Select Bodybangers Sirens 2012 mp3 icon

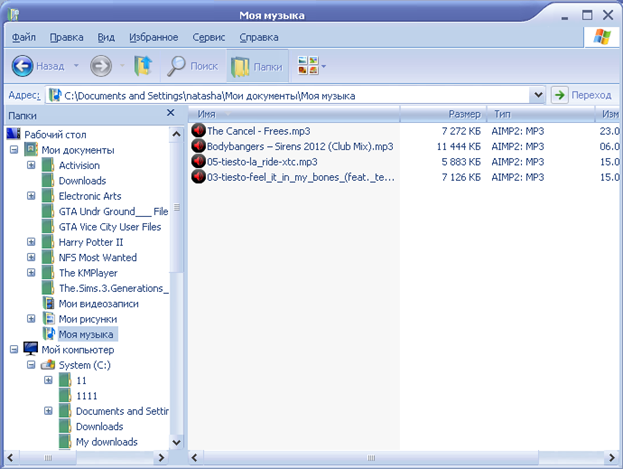[x=198, y=146]
